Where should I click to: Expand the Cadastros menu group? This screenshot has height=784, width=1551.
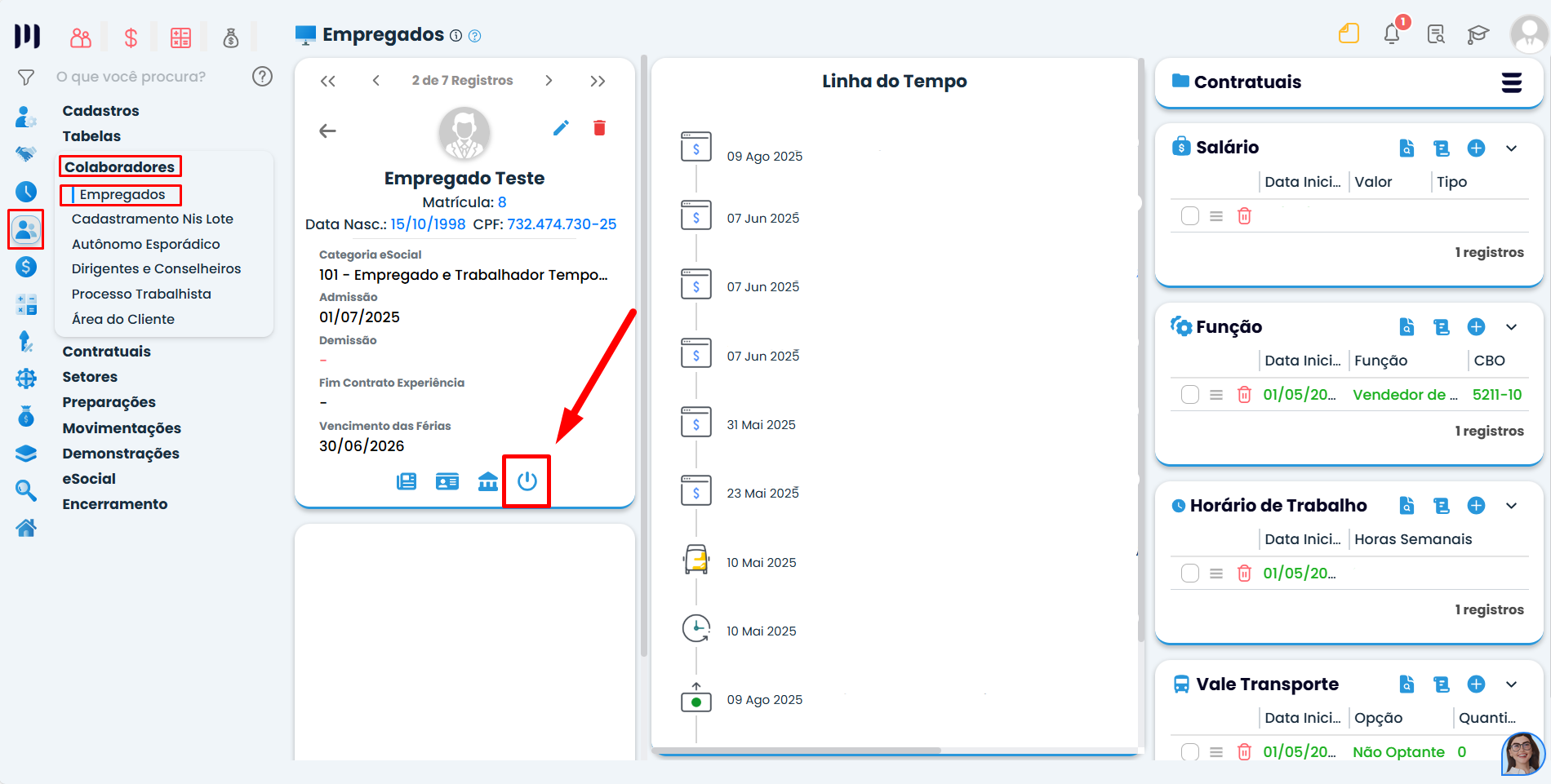(x=101, y=111)
